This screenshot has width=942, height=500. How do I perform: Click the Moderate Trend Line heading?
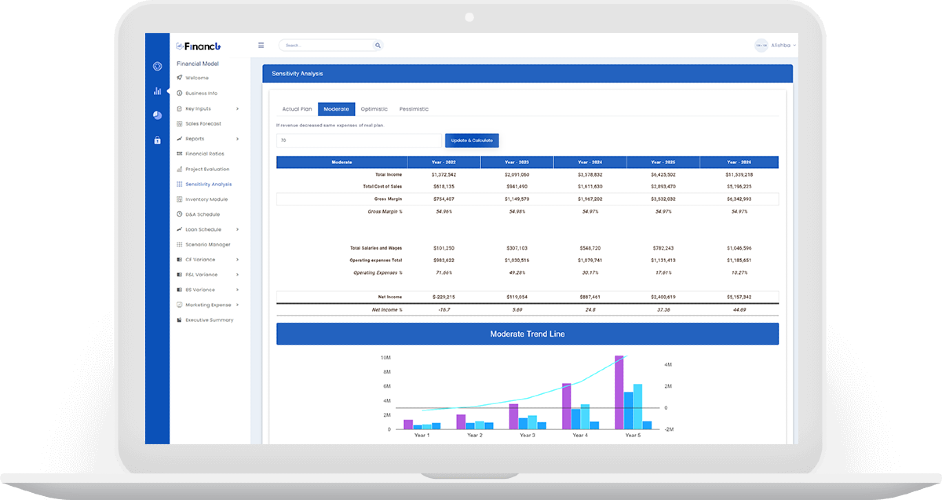coord(527,334)
